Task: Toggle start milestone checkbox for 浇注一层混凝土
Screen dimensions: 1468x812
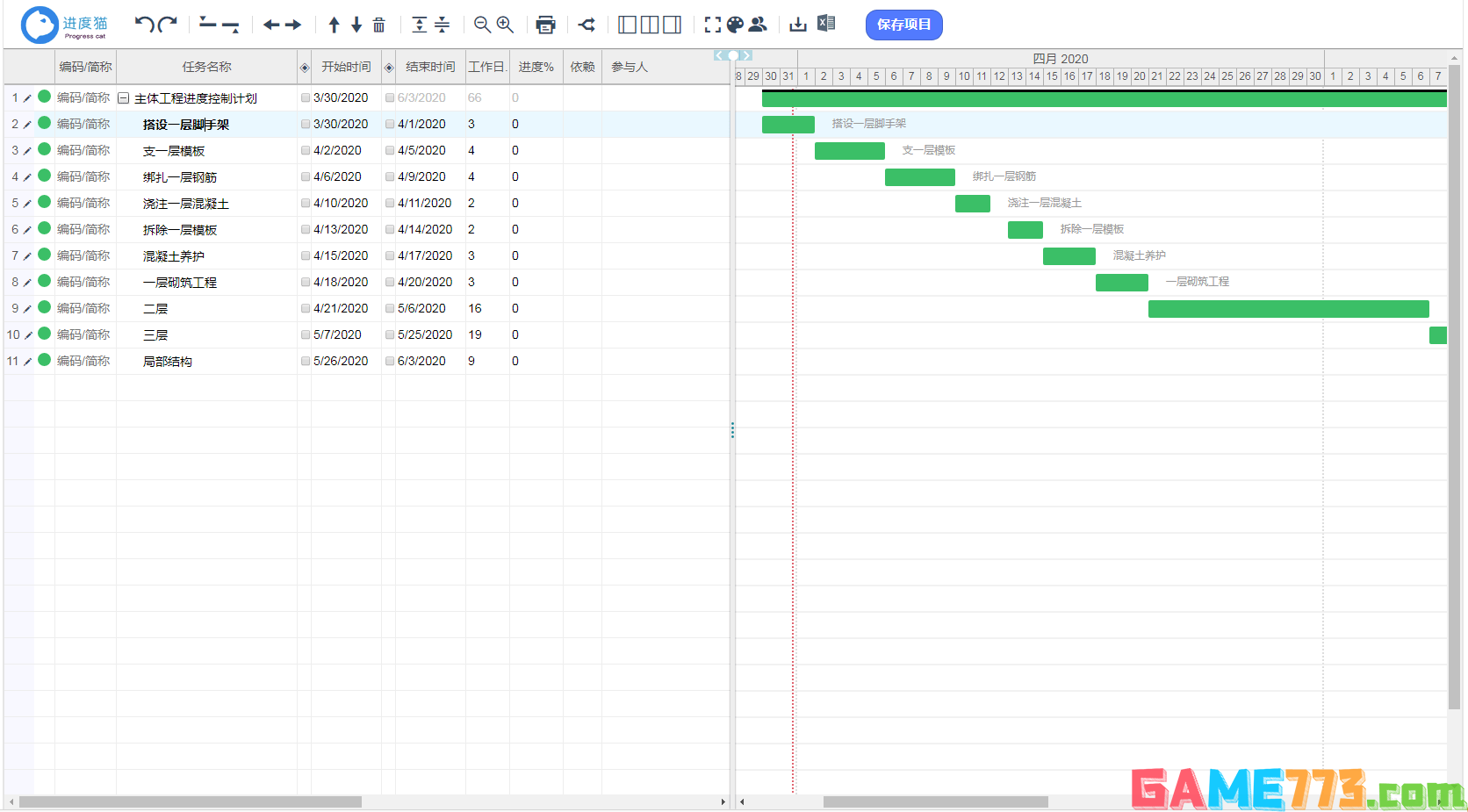Action: [306, 204]
